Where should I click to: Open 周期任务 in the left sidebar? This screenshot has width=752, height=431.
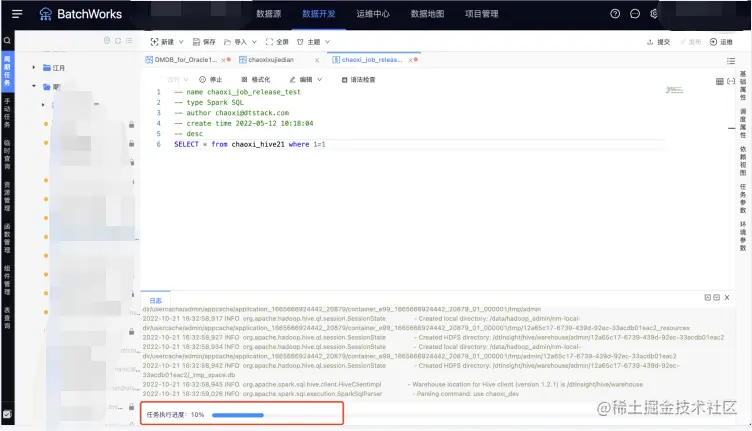(7, 71)
